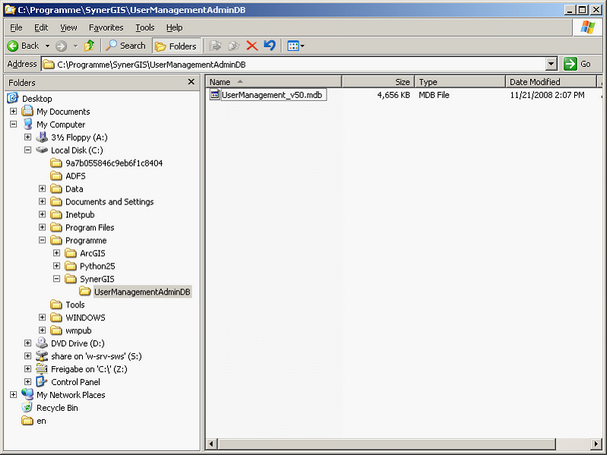Image resolution: width=607 pixels, height=455 pixels.
Task: Expand the Data folder node
Action: 42,189
